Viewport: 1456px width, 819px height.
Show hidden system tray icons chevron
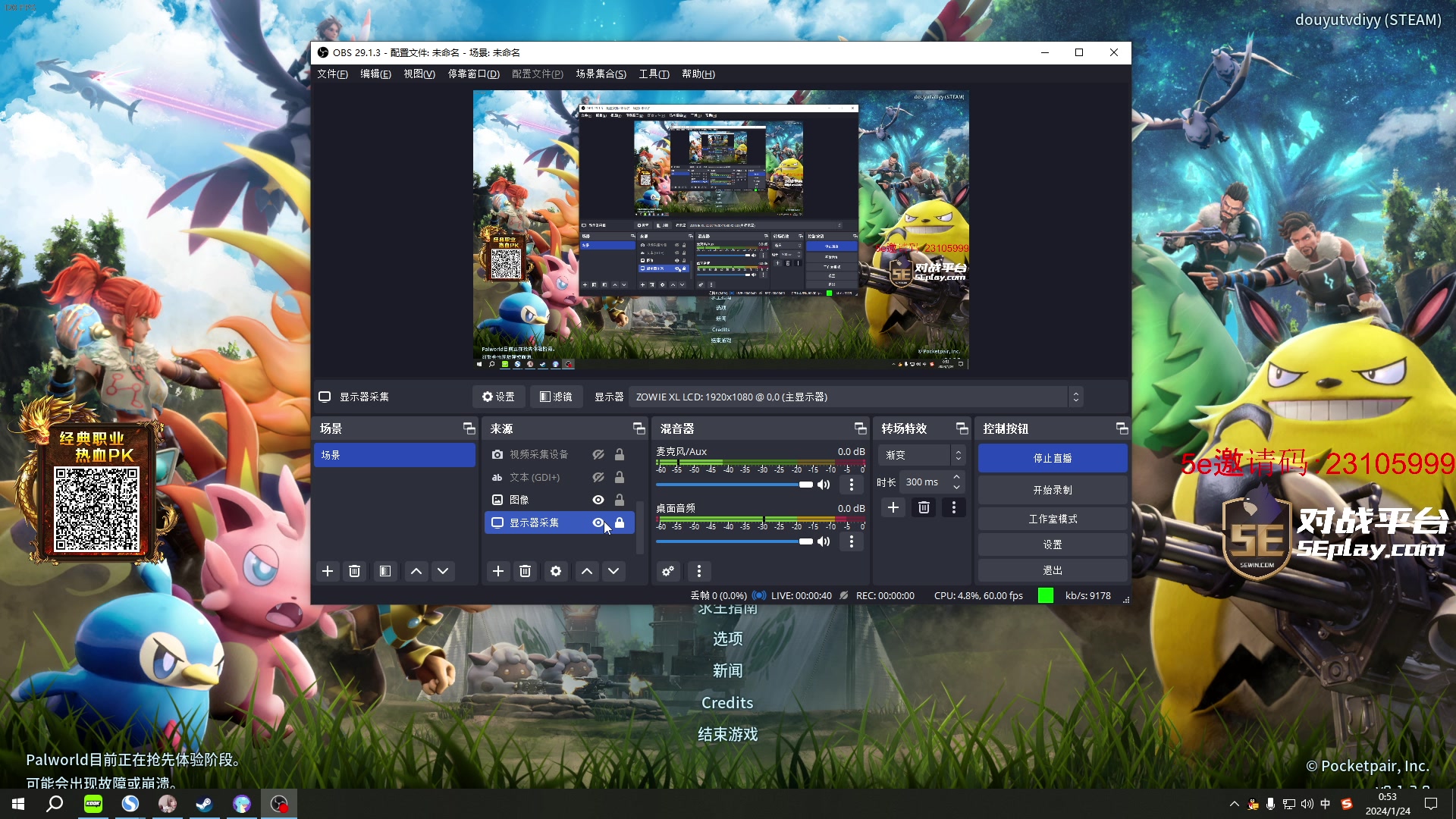(x=1234, y=804)
